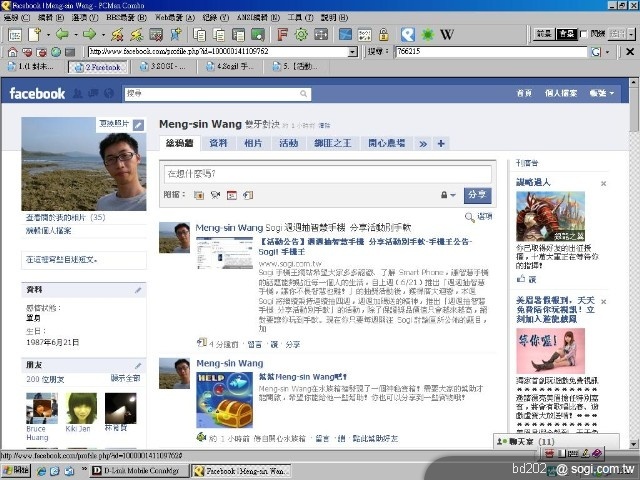Select the 背景 background color button
Viewport: 640px width, 480px height.
click(x=567, y=34)
